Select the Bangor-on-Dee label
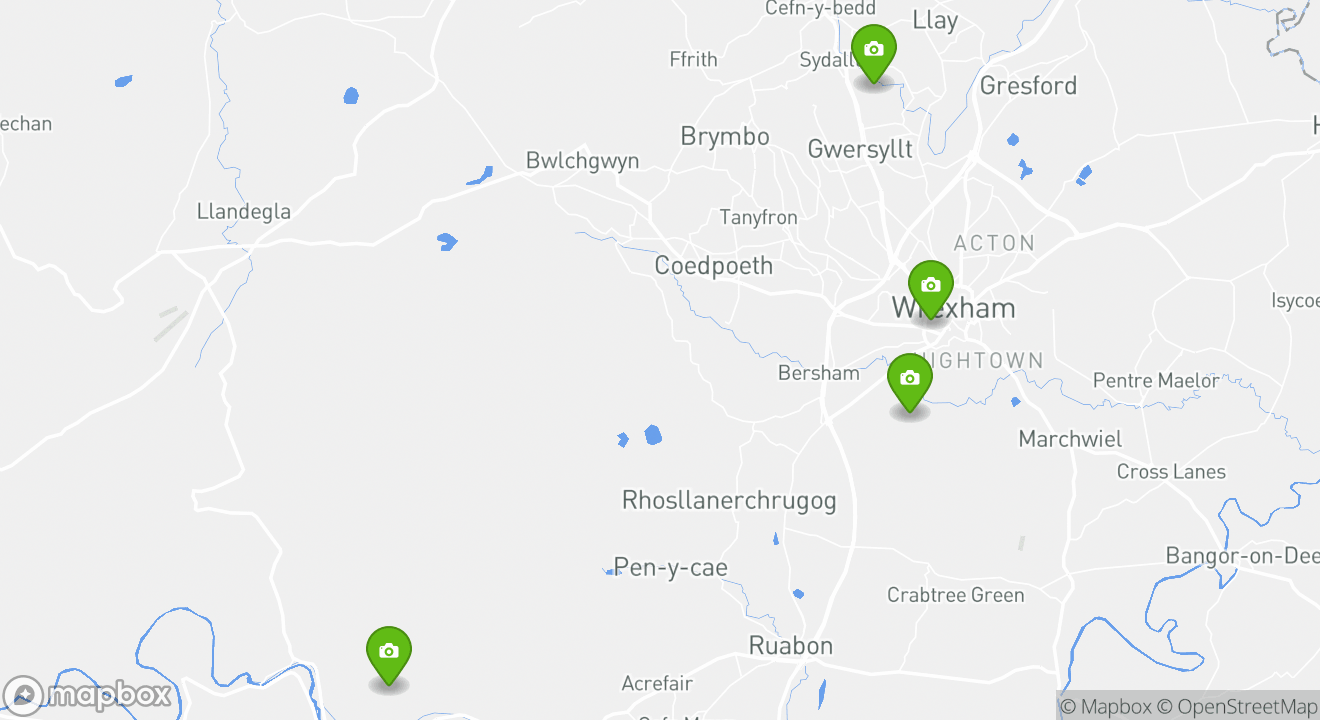 1243,556
